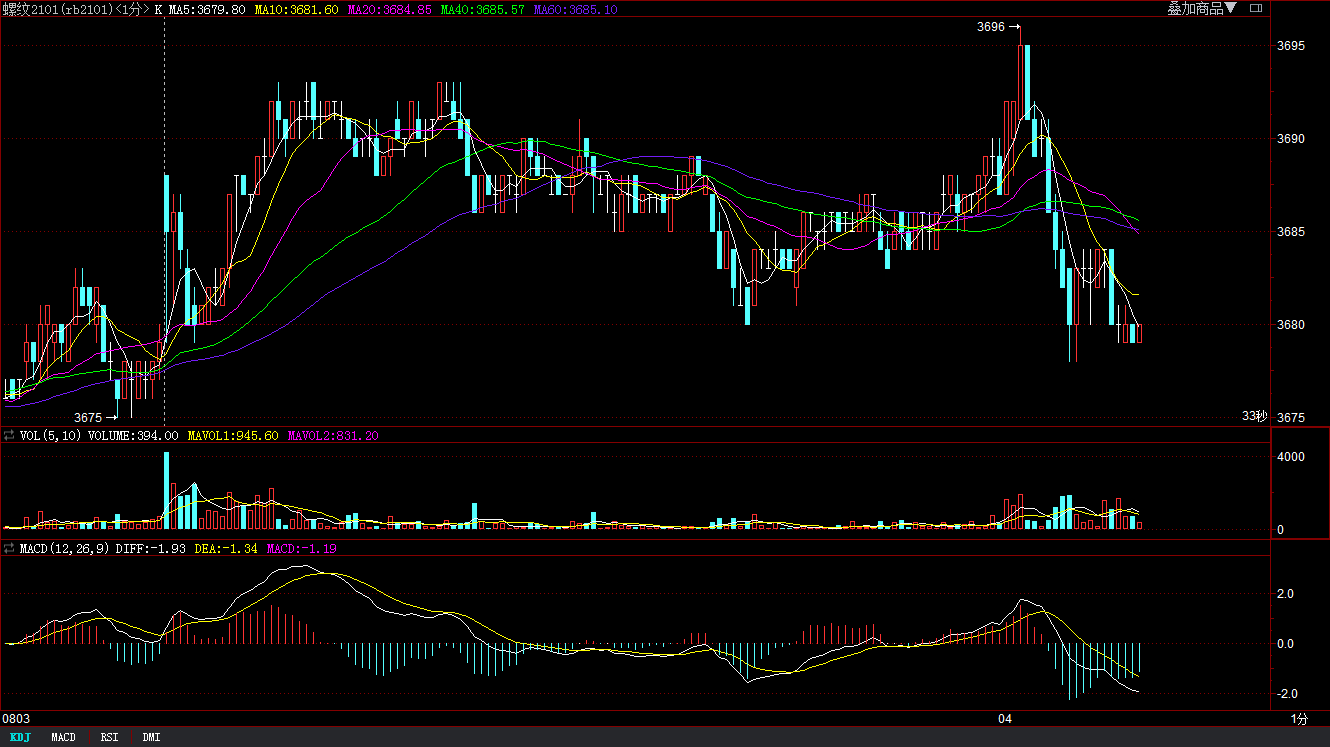
Task: Toggle the small panel layout icon at top right
Action: click(1256, 8)
